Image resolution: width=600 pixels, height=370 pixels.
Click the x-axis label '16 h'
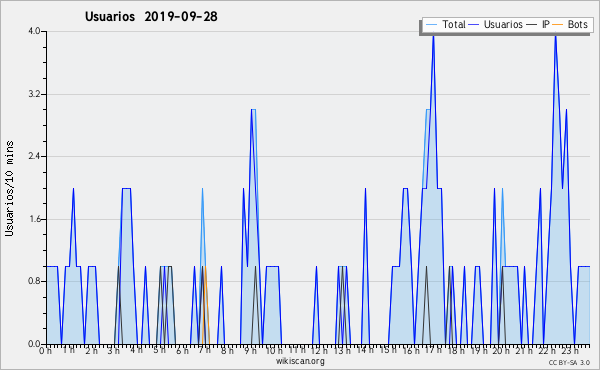[x=411, y=350]
